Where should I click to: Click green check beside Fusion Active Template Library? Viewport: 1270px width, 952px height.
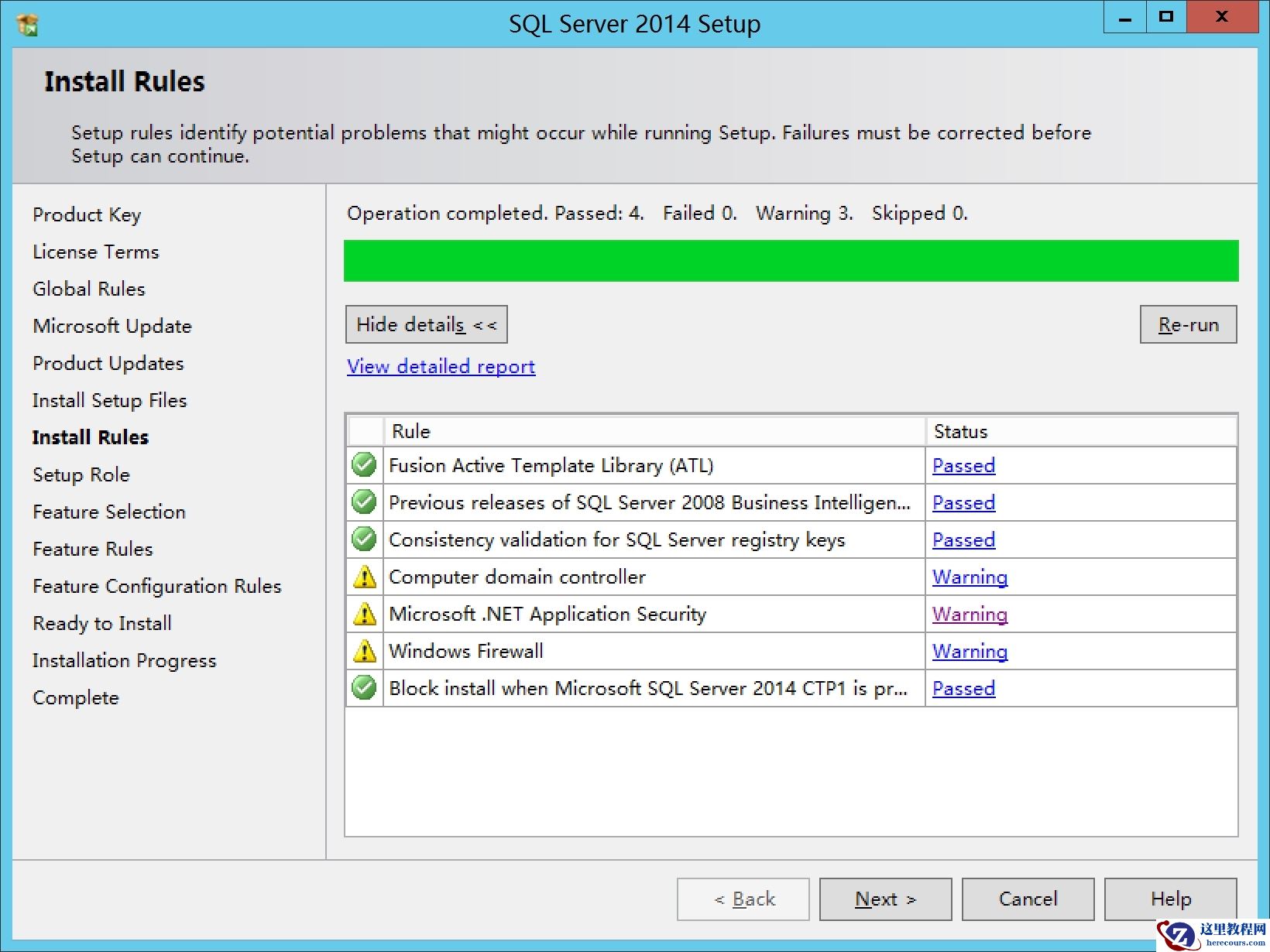pos(364,464)
